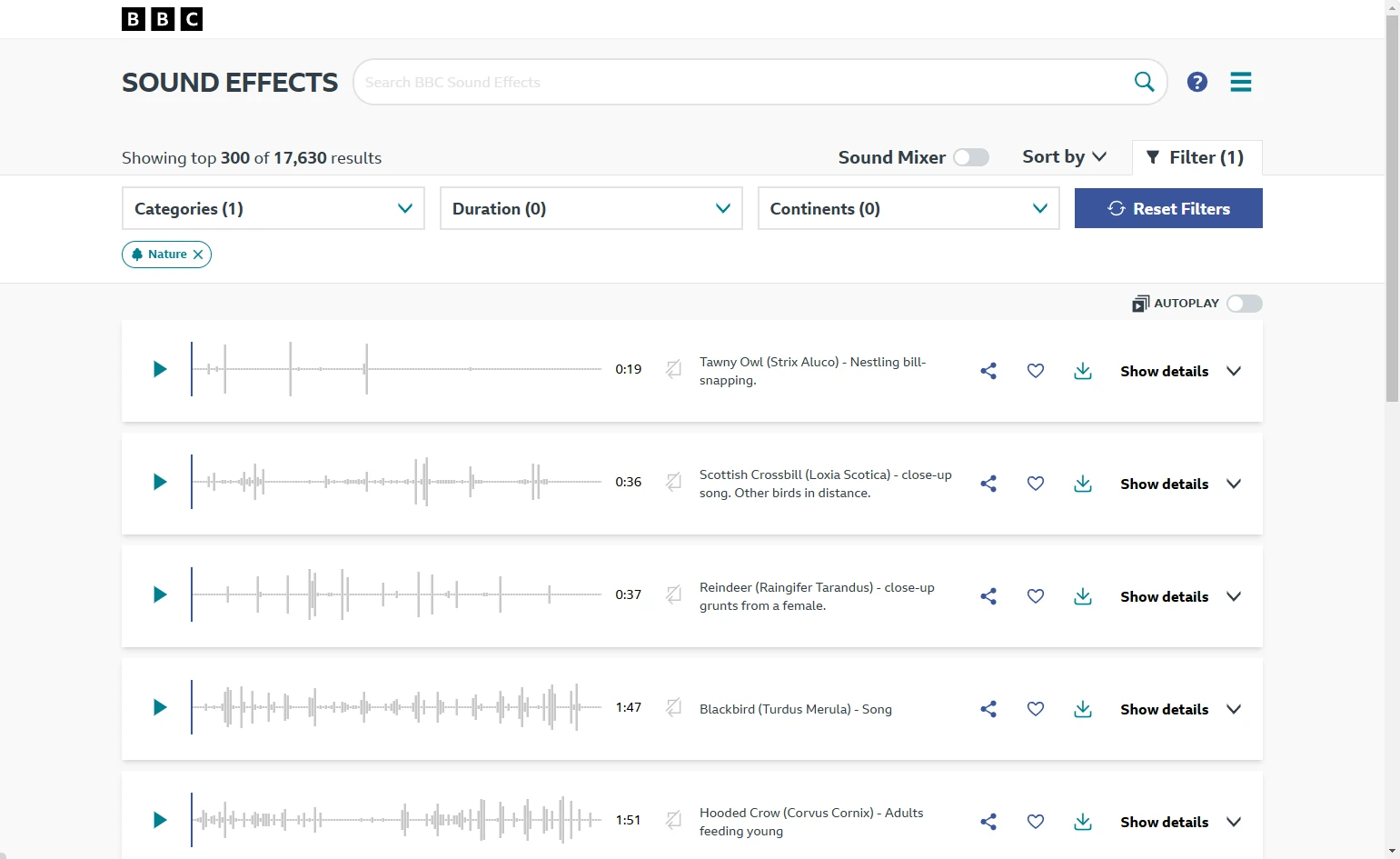Enable the Sound Mixer toggle
1400x859 pixels.
tap(970, 157)
